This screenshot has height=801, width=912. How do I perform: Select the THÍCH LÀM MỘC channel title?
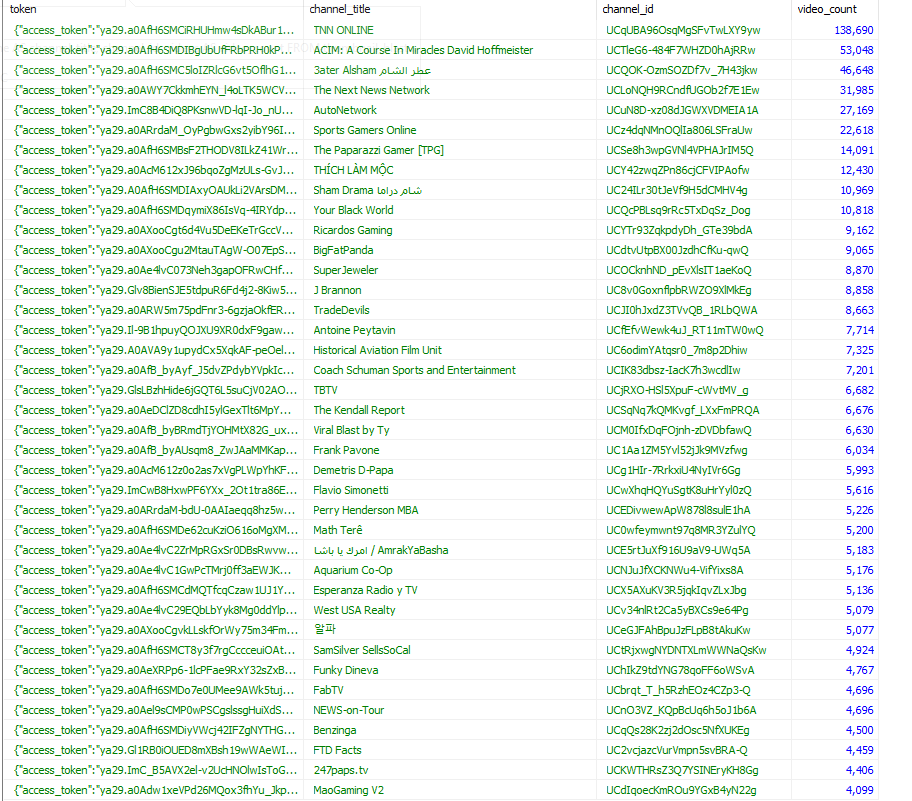pos(353,170)
